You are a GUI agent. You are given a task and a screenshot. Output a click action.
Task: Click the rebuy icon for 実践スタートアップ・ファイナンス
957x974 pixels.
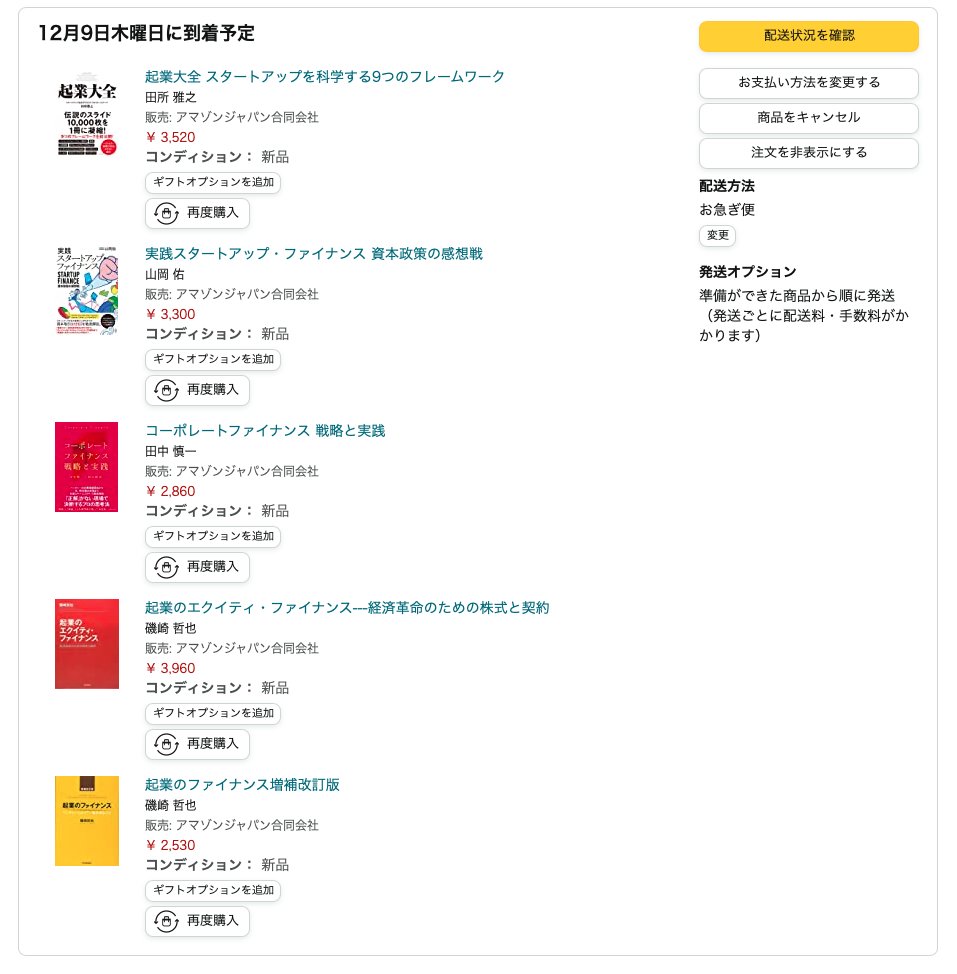[x=166, y=390]
